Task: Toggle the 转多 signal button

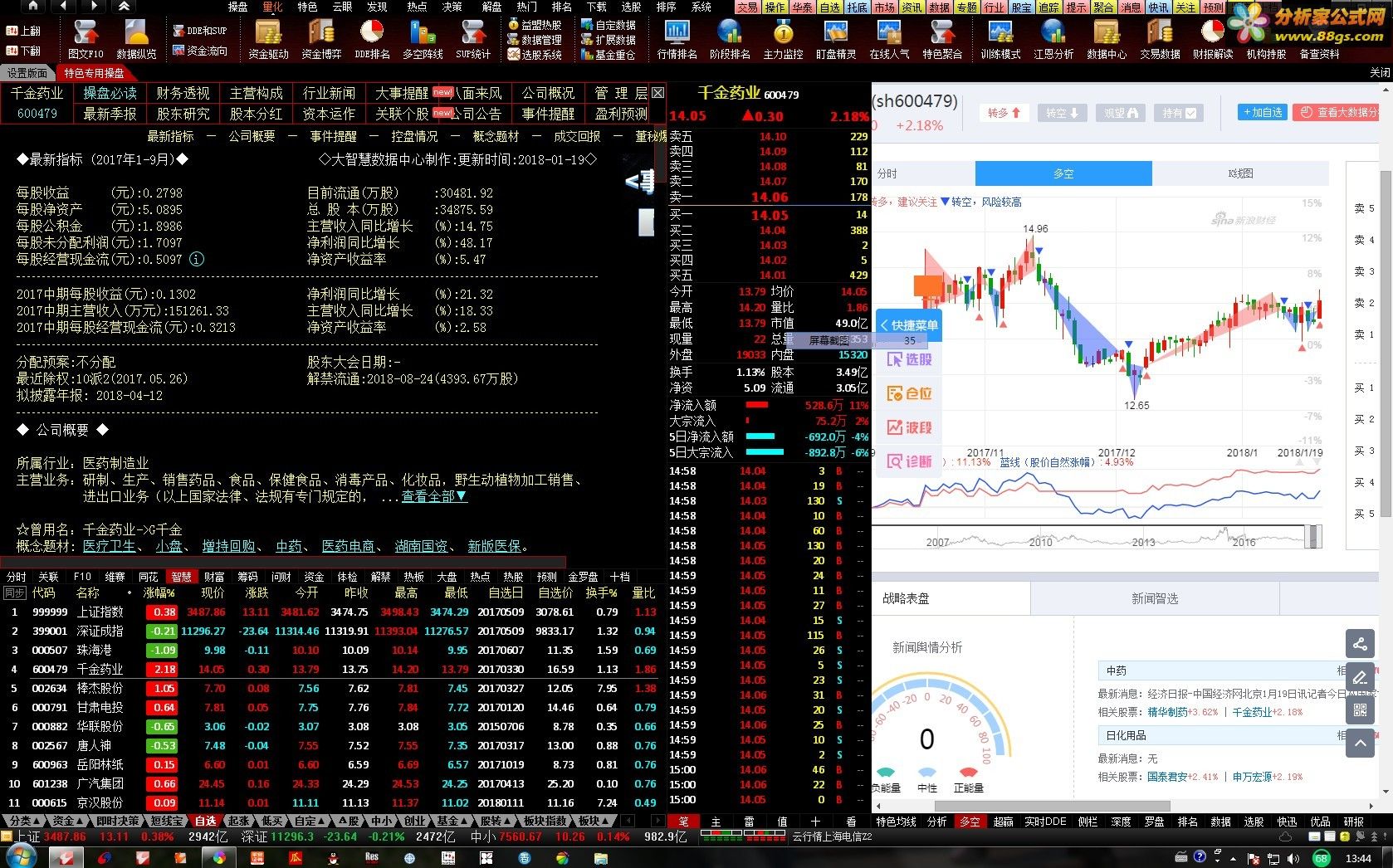Action: point(1004,113)
